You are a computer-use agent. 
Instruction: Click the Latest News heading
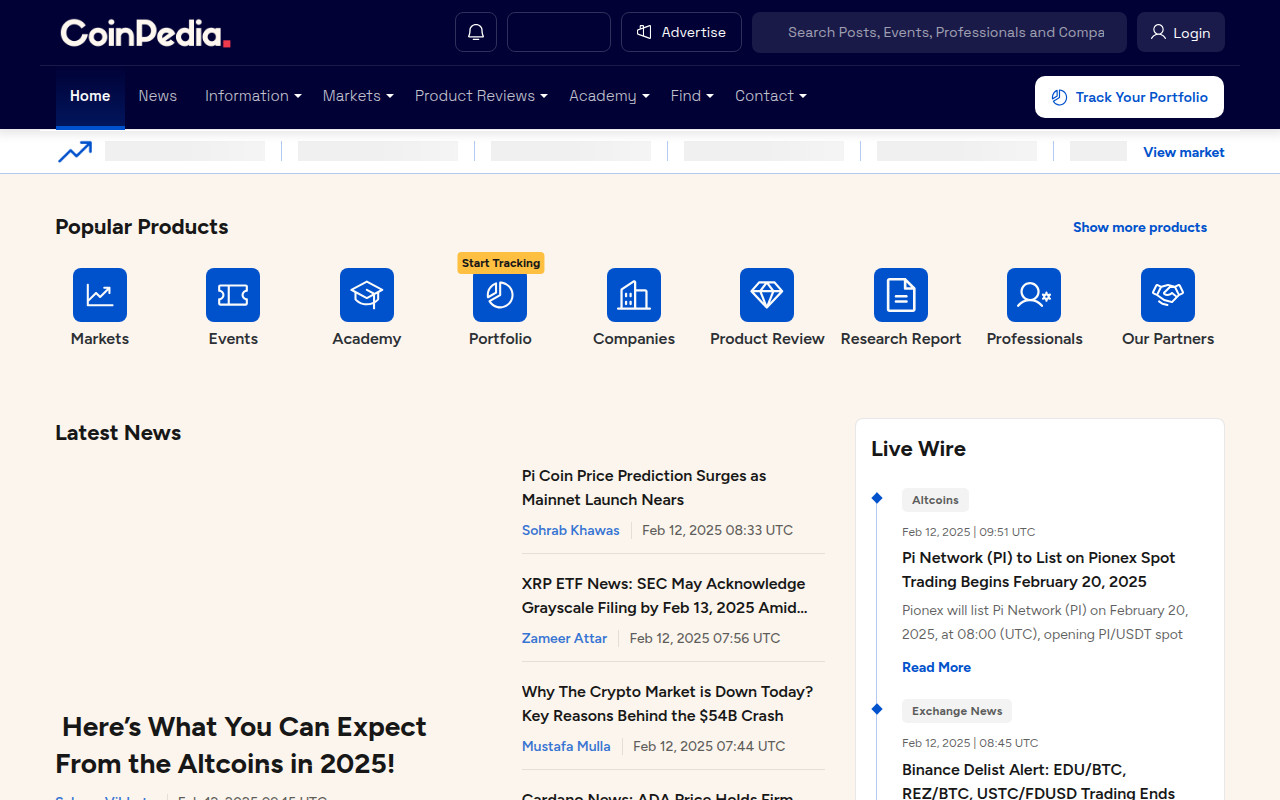point(118,433)
